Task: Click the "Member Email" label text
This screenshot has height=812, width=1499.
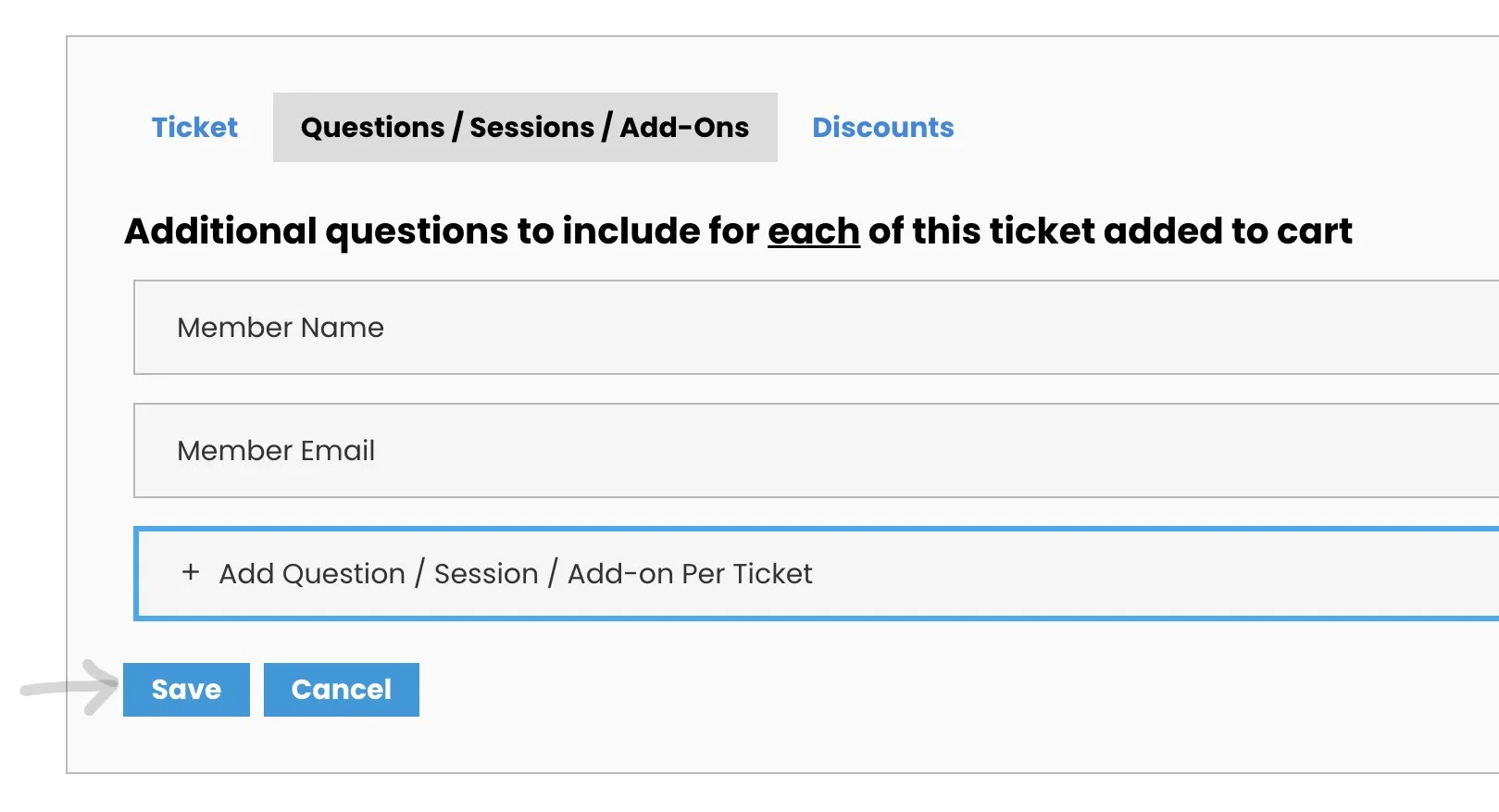Action: coord(276,451)
